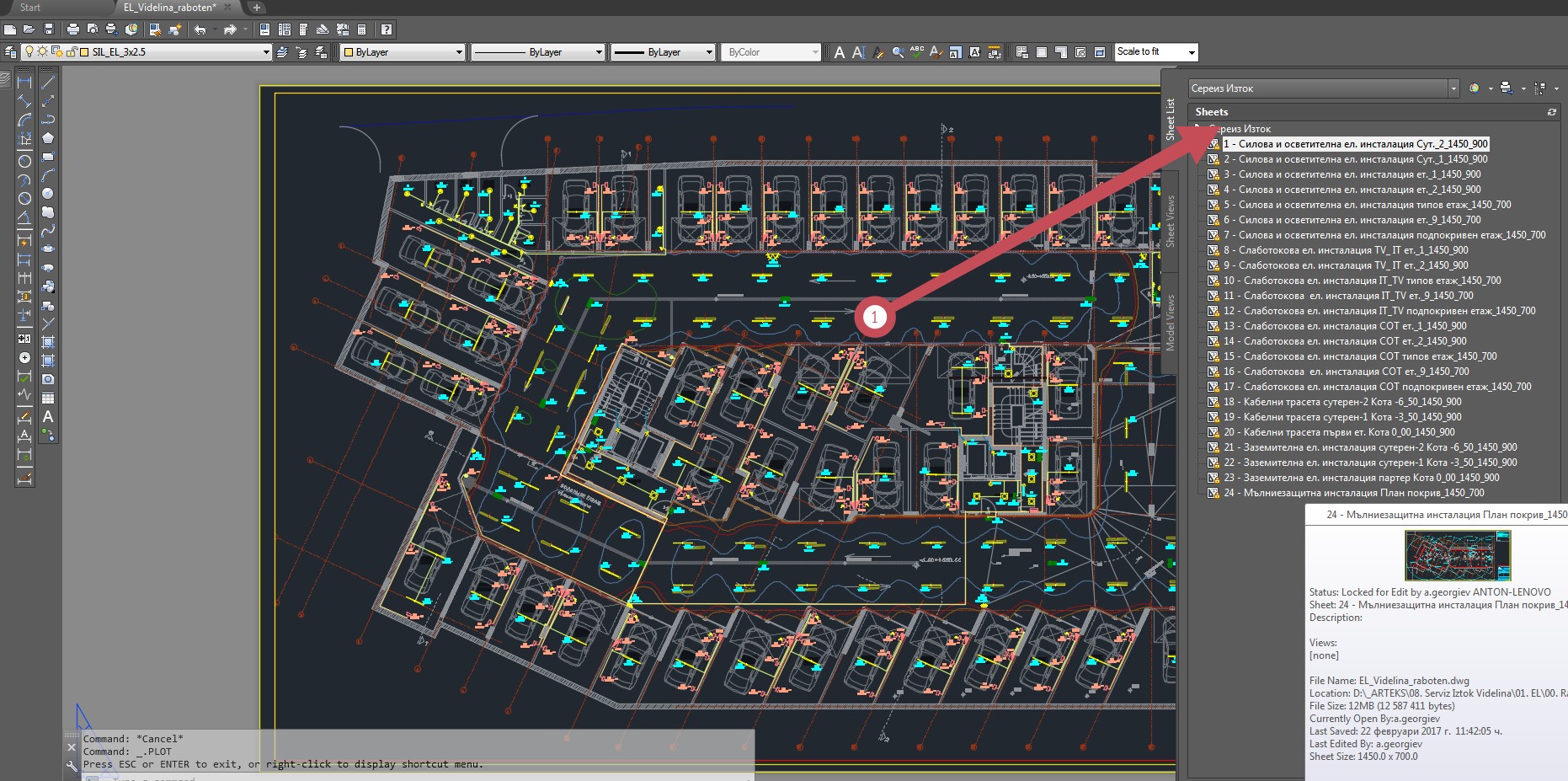
Task: Open the Undo history dropdown arrow
Action: [x=215, y=29]
